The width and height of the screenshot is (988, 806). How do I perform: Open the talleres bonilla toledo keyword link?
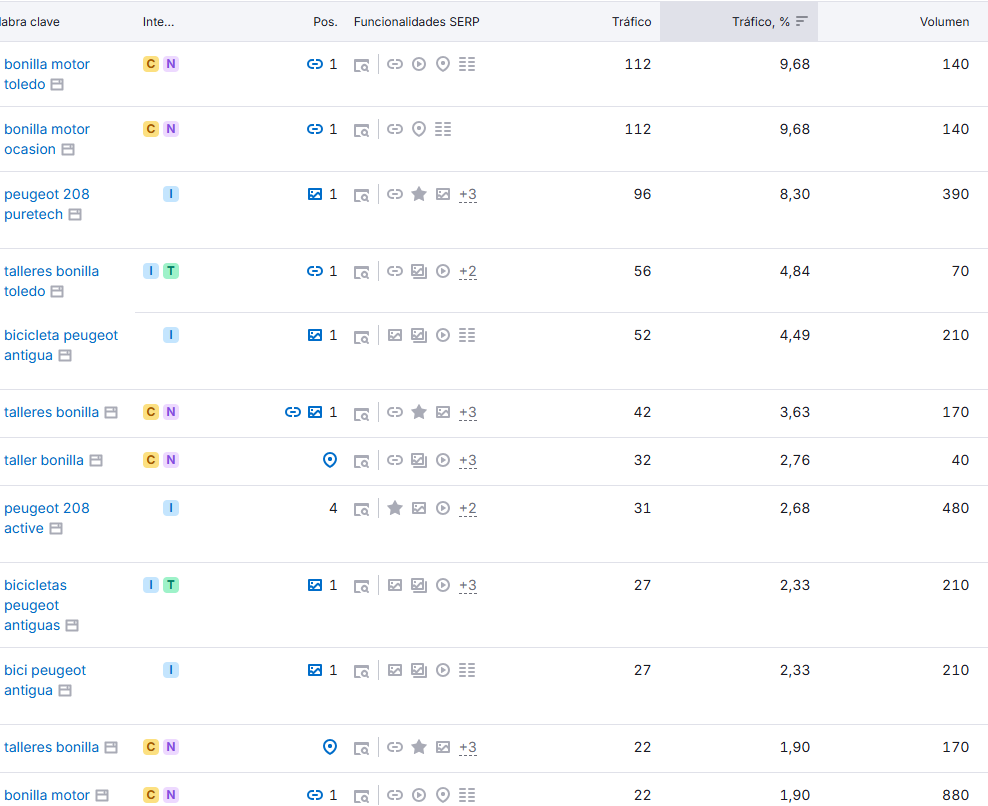tap(51, 281)
